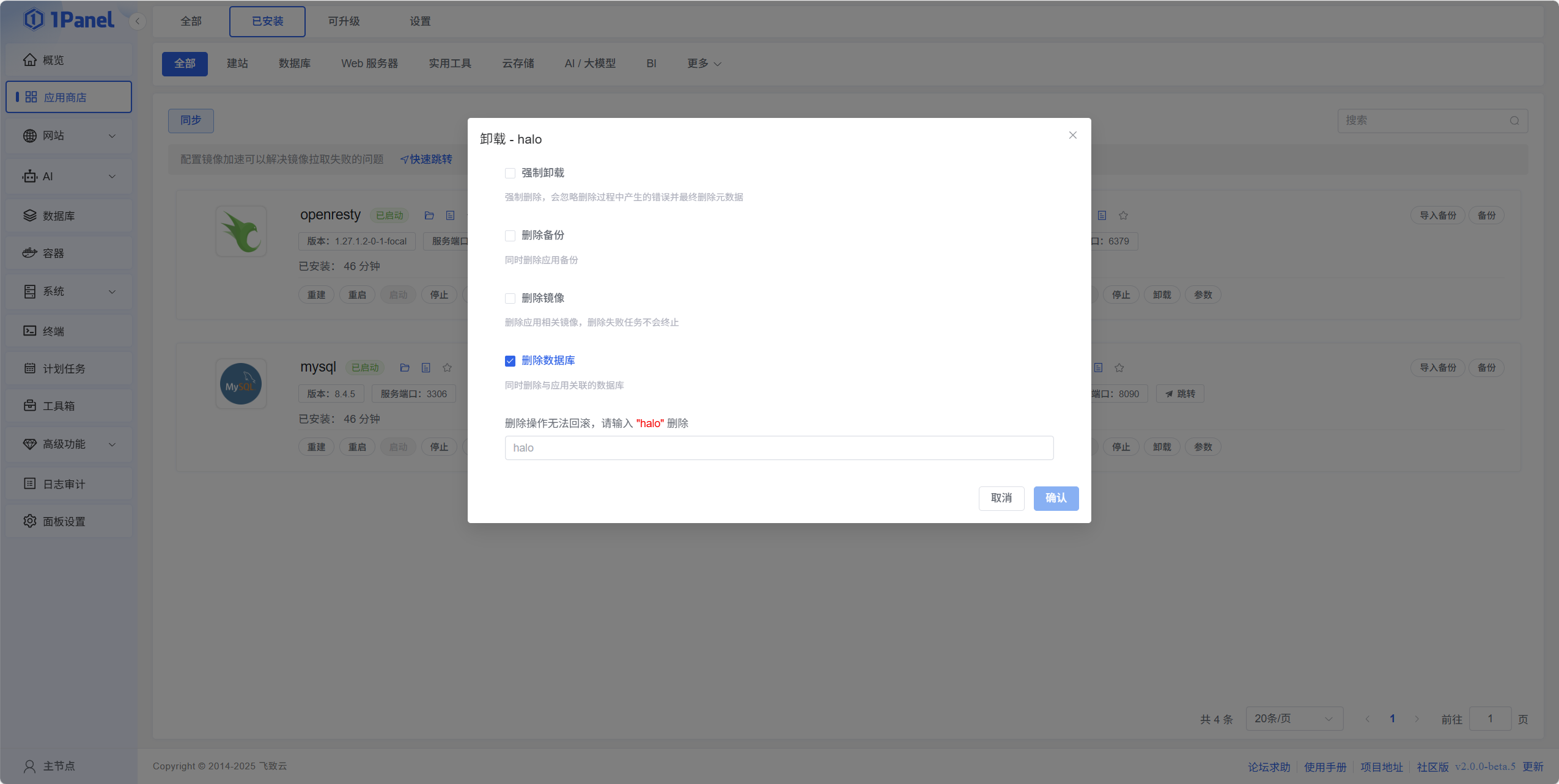Open the 使用手册 footer link
Screen dimensions: 1559x784
[1325, 766]
